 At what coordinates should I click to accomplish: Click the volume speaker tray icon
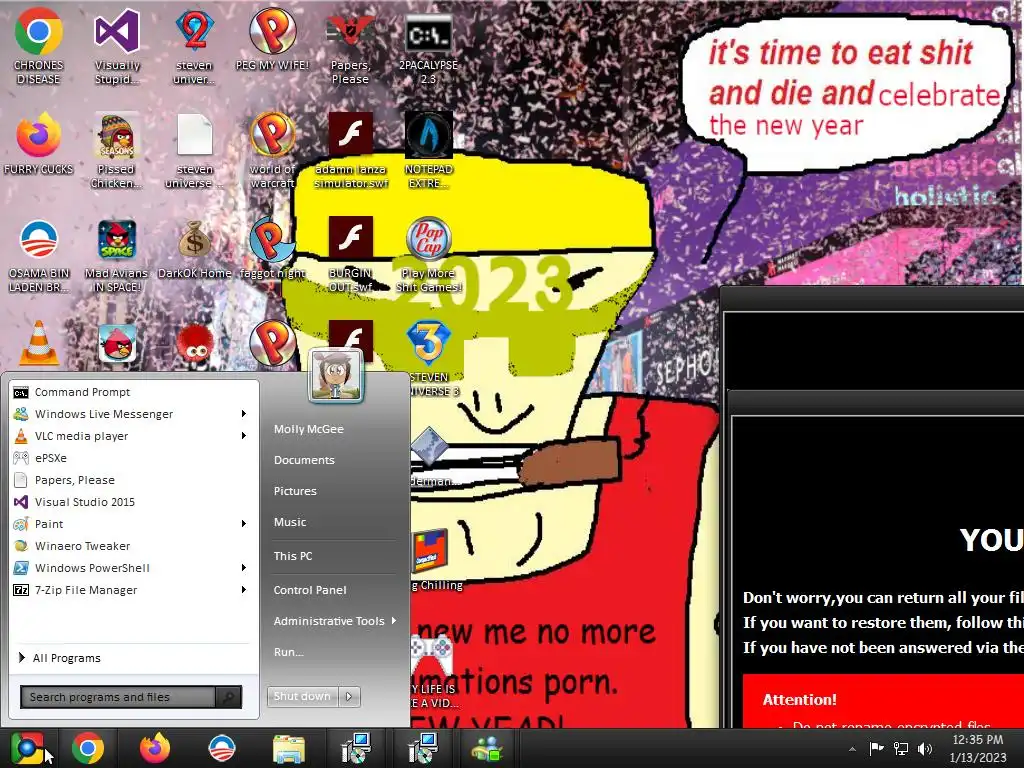pyautogui.click(x=925, y=748)
